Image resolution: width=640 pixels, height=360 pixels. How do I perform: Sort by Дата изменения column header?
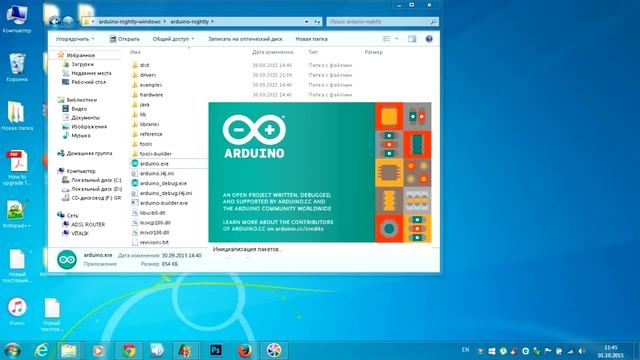[273, 52]
